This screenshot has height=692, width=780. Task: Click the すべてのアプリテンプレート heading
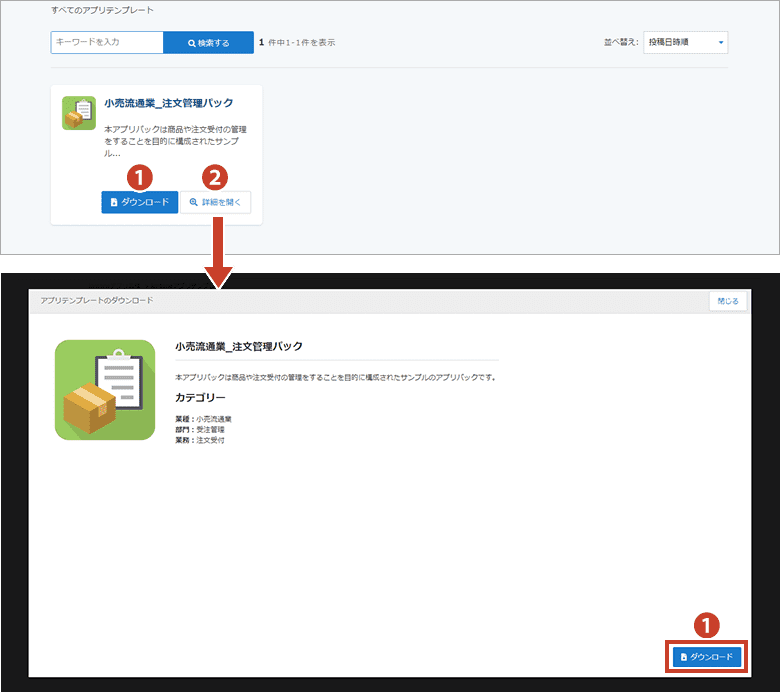(x=103, y=10)
